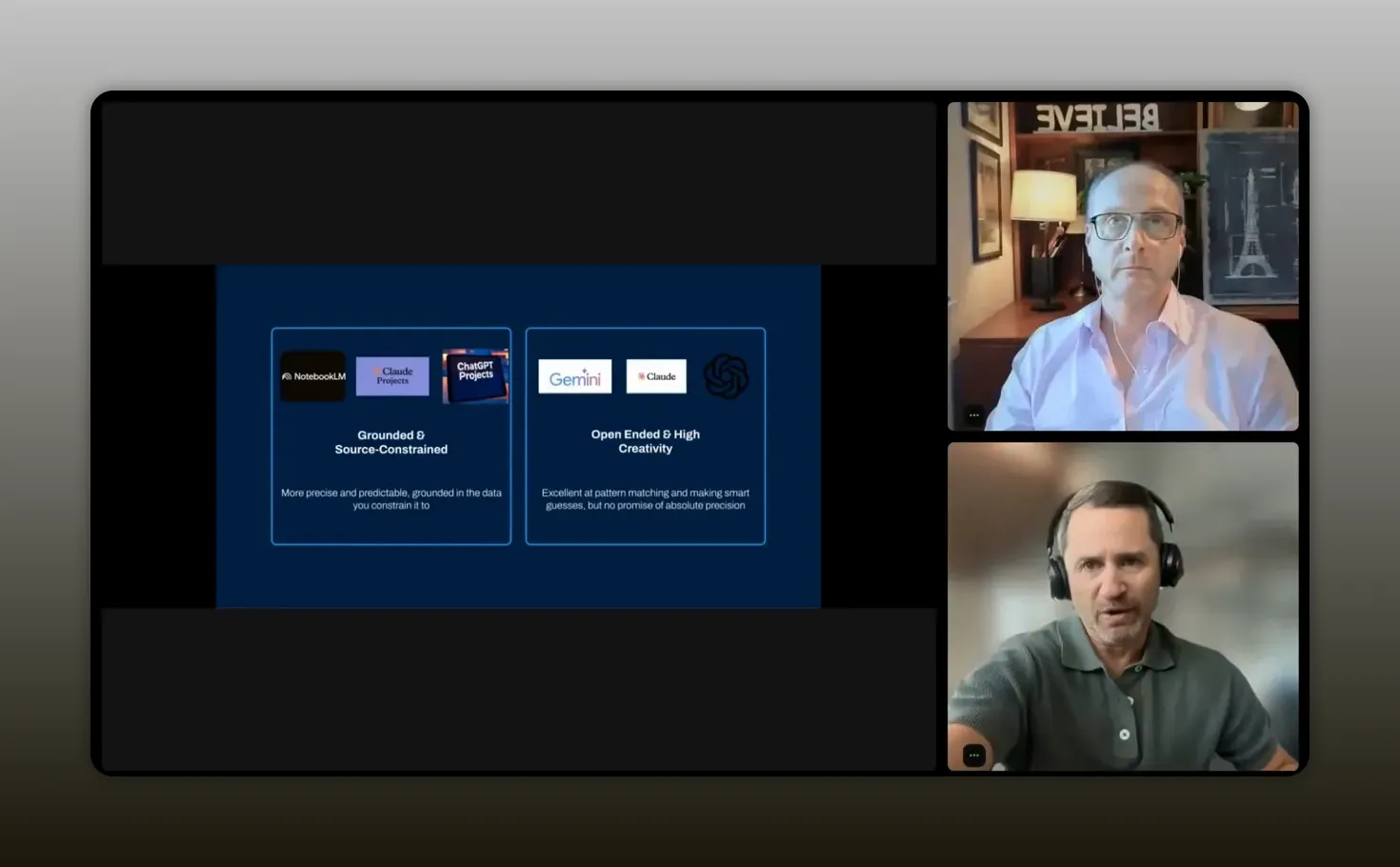1400x867 pixels.
Task: Click the white Claude logo tile
Action: click(x=656, y=376)
